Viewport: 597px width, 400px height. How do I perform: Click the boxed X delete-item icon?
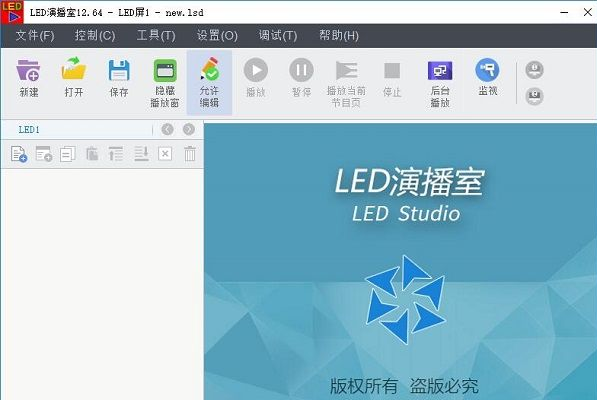pyautogui.click(x=165, y=154)
